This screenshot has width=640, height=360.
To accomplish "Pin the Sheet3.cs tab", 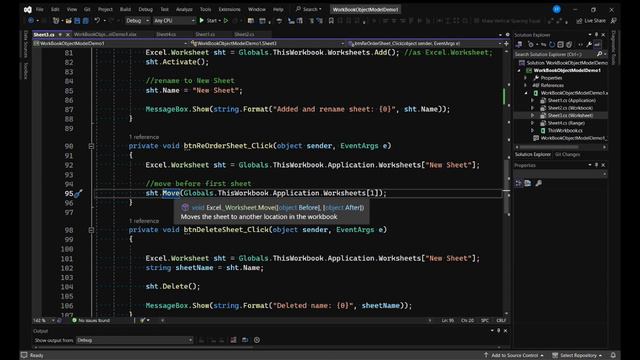I will (x=60, y=35).
